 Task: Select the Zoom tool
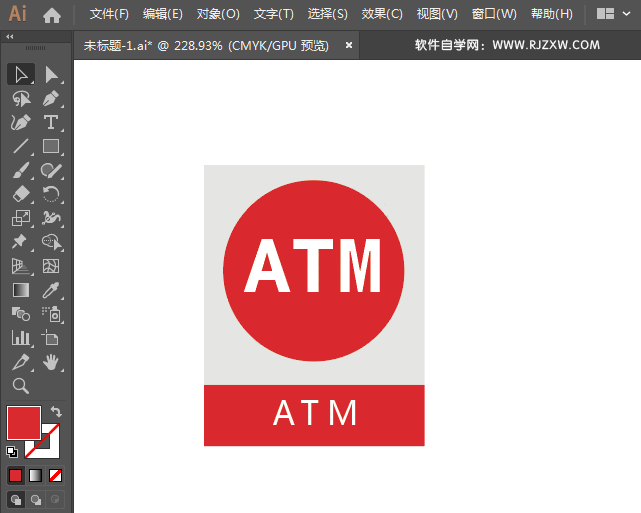(21, 386)
